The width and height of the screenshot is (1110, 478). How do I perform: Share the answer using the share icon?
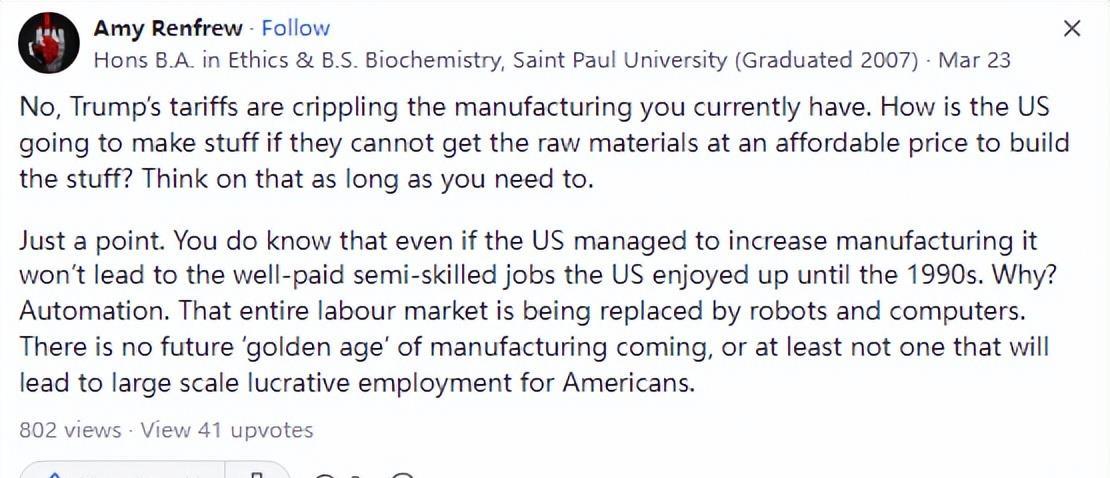[x=402, y=473]
